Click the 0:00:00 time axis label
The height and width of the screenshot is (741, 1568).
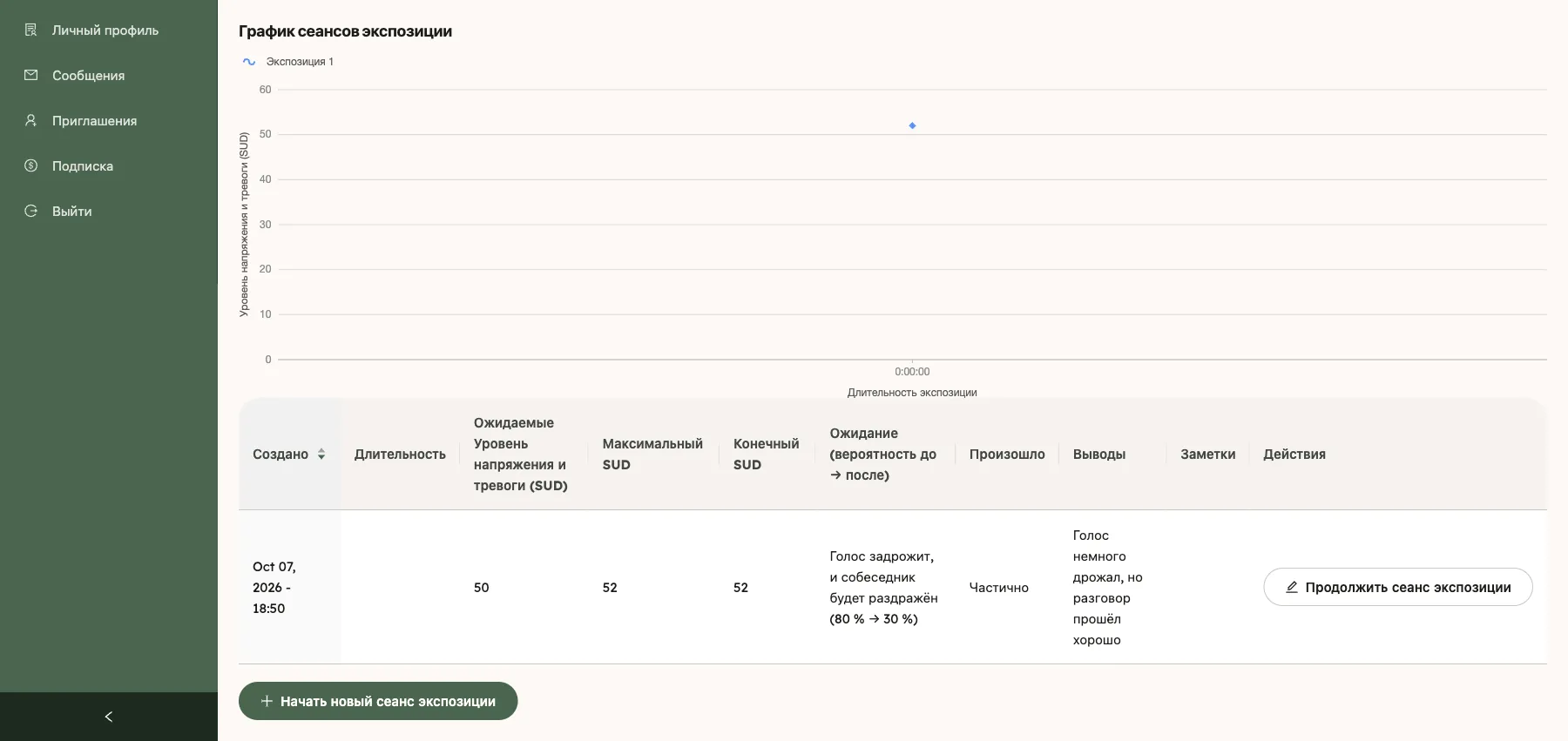click(912, 372)
